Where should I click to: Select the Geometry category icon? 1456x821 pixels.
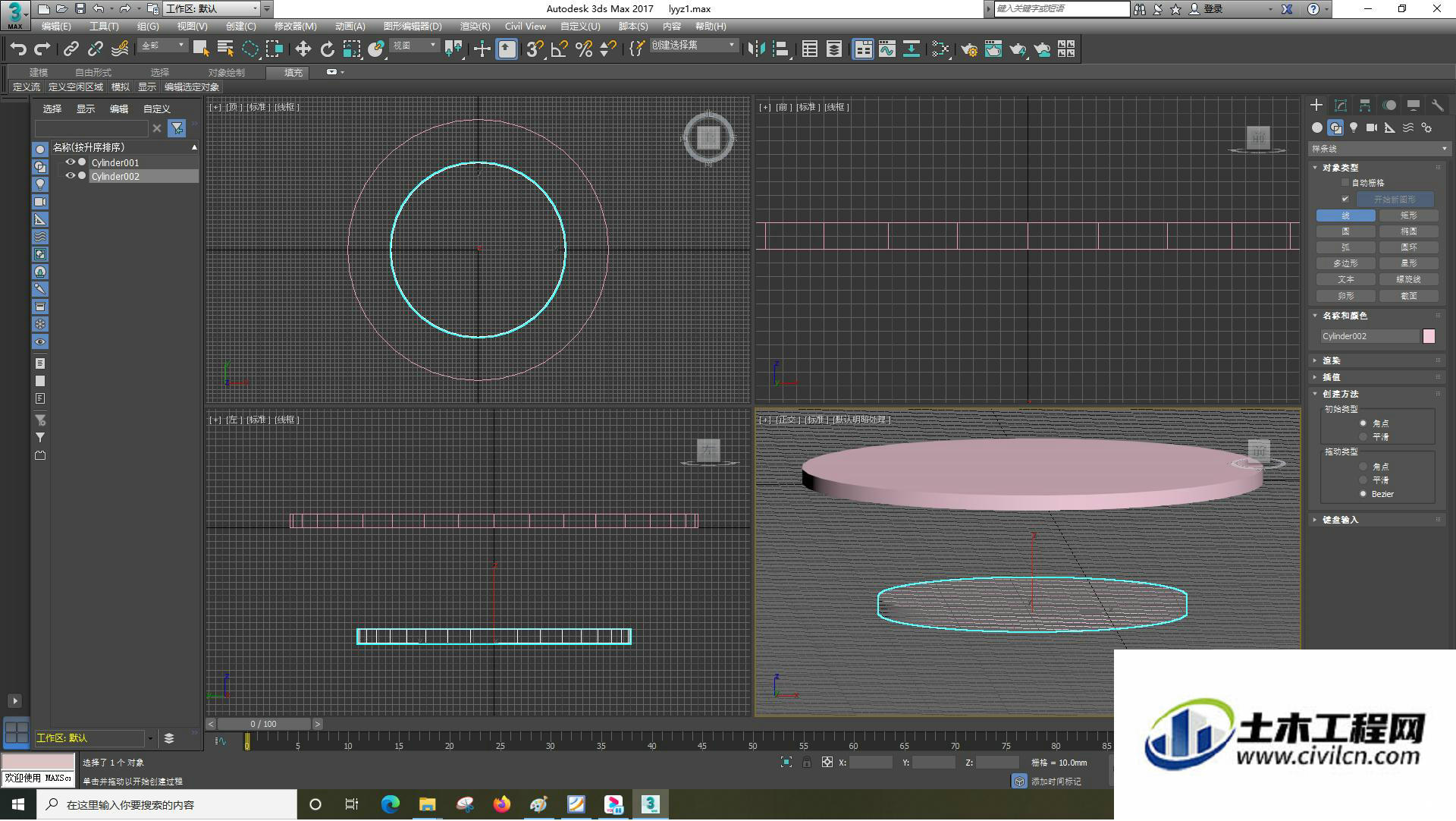coord(1317,127)
